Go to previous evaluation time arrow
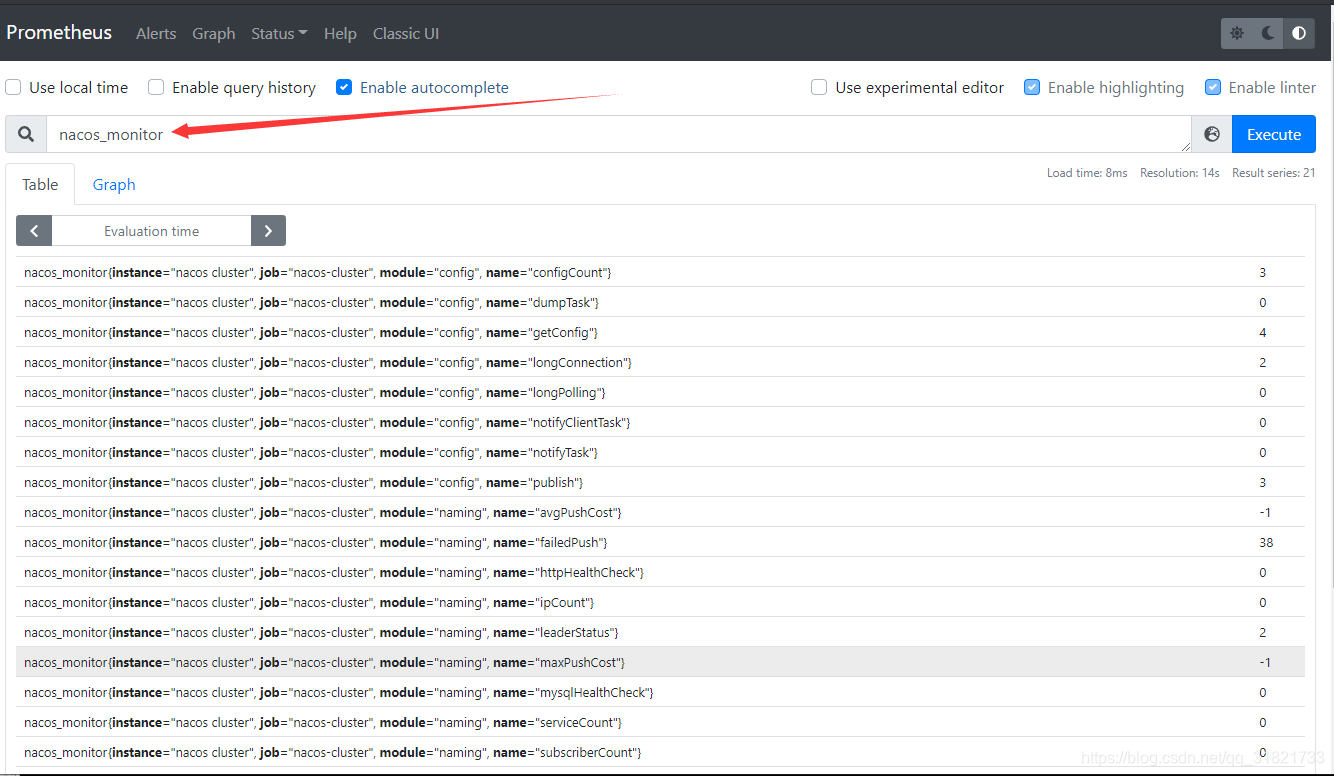 click(x=34, y=231)
